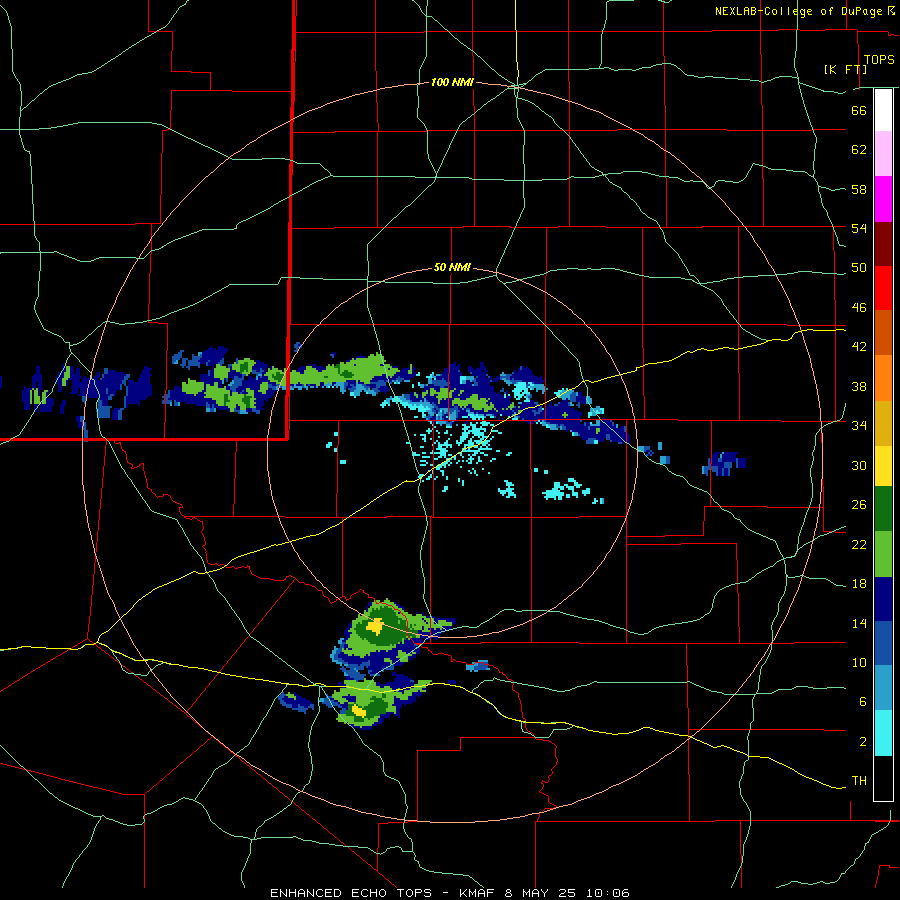900x900 pixels.
Task: Click the '14' scale value
Action: [x=859, y=623]
